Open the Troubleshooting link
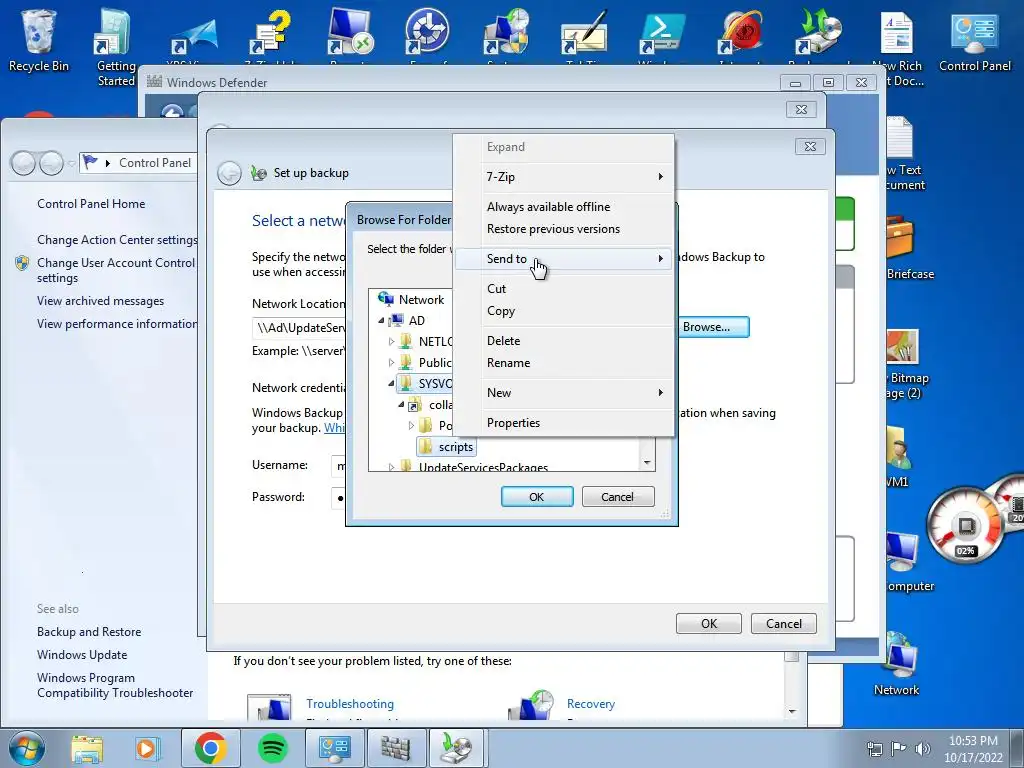This screenshot has width=1024, height=768. click(x=350, y=704)
